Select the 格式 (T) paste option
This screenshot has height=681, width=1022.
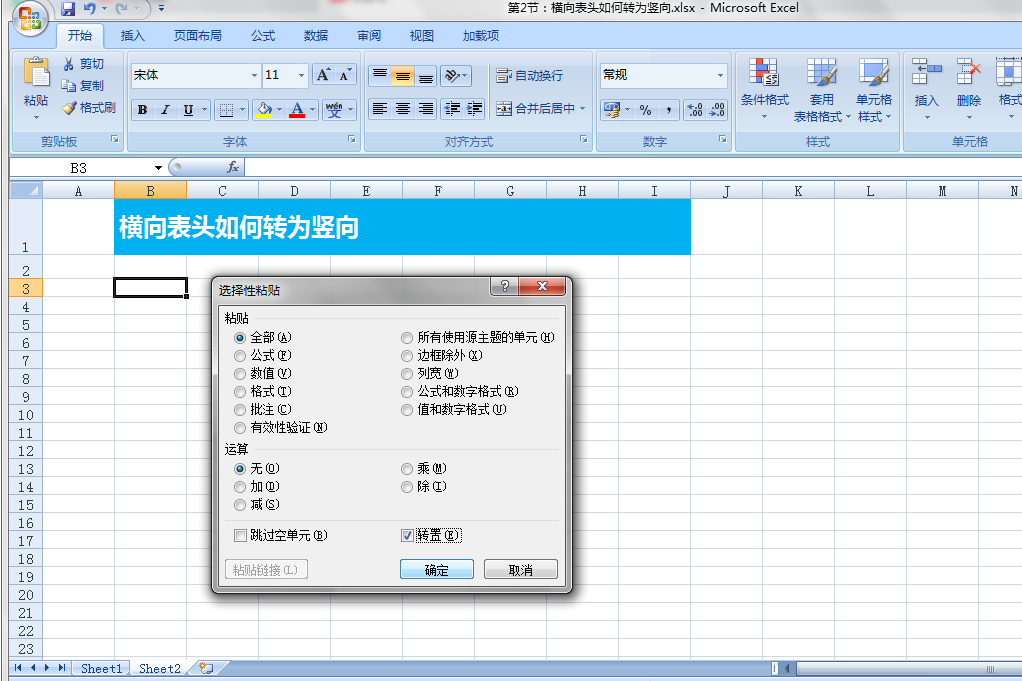point(240,392)
